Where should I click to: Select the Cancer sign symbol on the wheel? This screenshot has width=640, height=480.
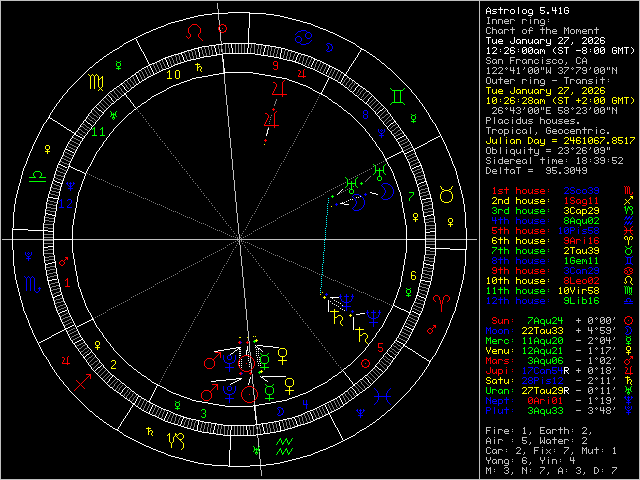301,39
